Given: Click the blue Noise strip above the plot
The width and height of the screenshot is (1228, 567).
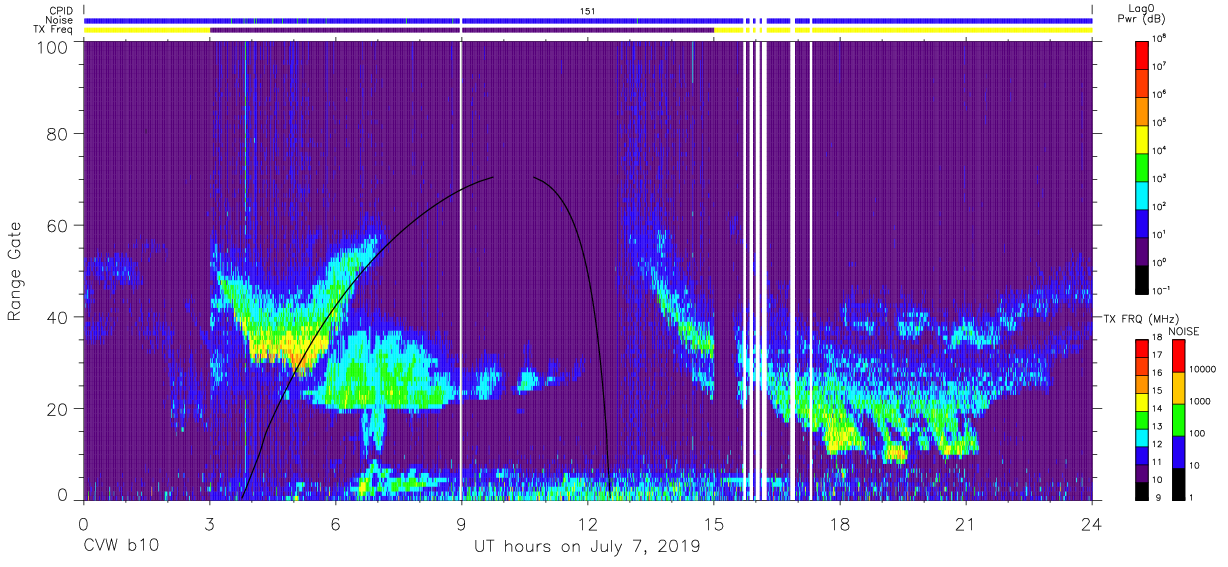Looking at the screenshot, I should coord(588,20).
